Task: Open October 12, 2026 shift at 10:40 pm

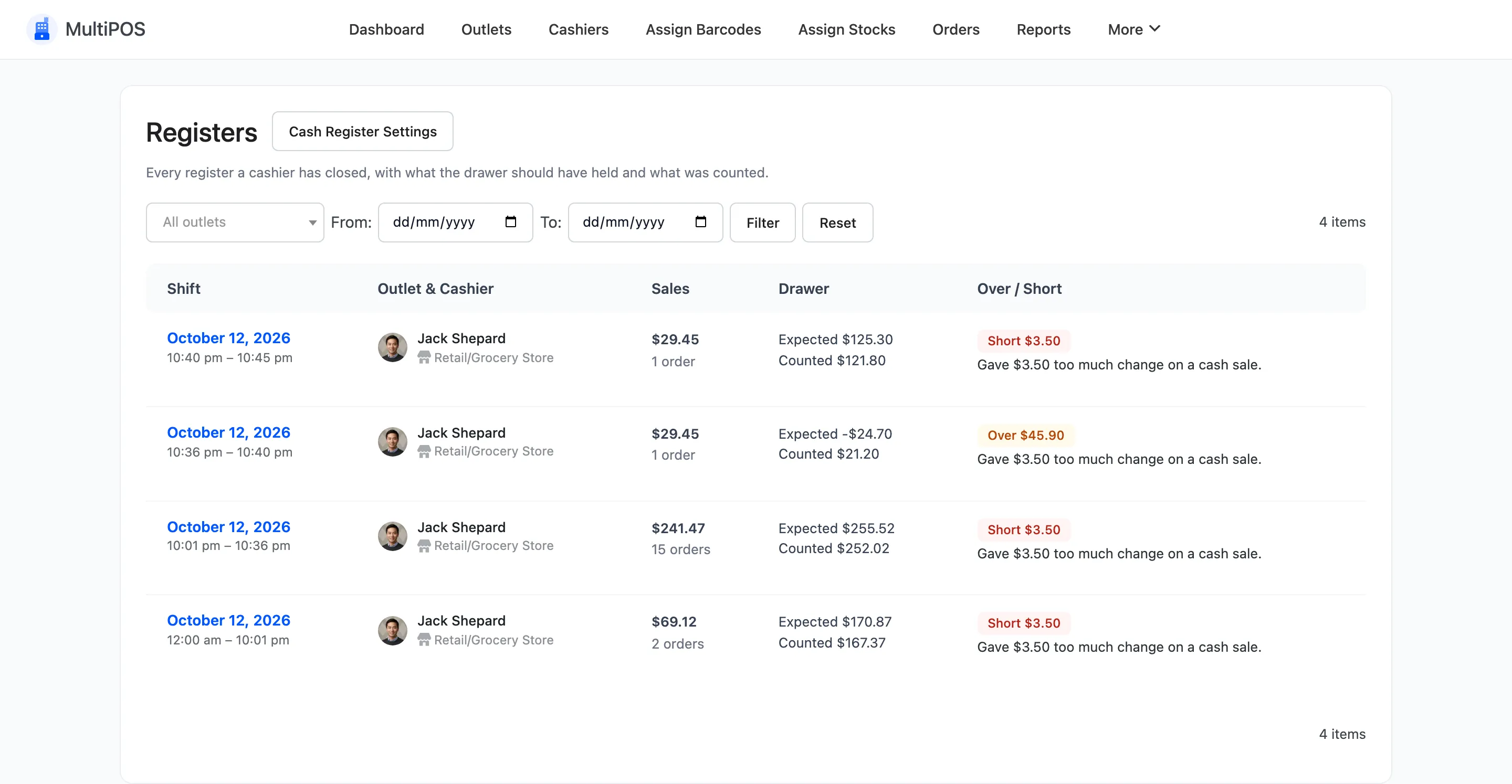Action: click(228, 338)
